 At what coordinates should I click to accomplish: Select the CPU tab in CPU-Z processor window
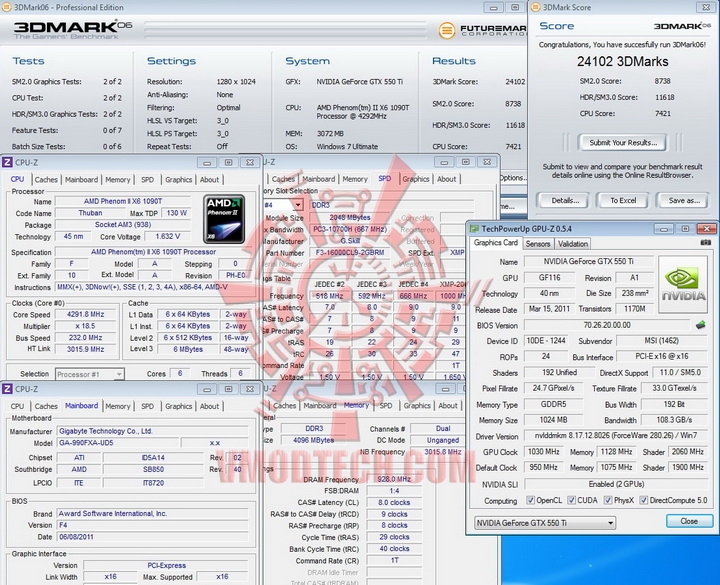point(17,179)
